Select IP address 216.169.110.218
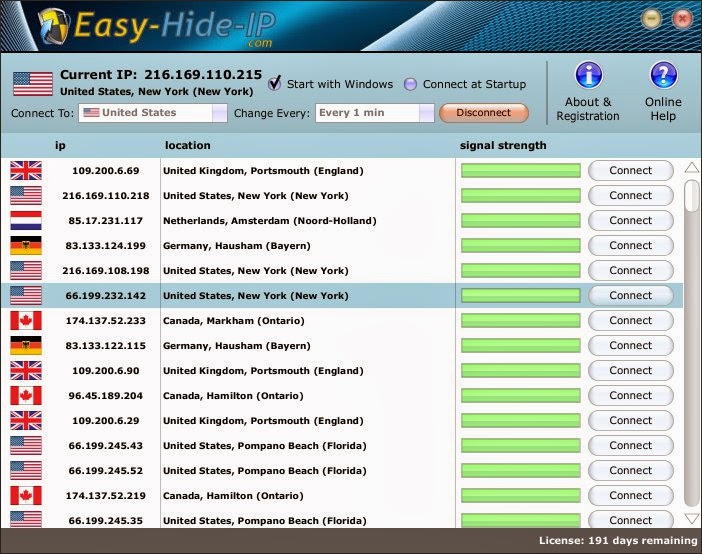 pos(106,196)
